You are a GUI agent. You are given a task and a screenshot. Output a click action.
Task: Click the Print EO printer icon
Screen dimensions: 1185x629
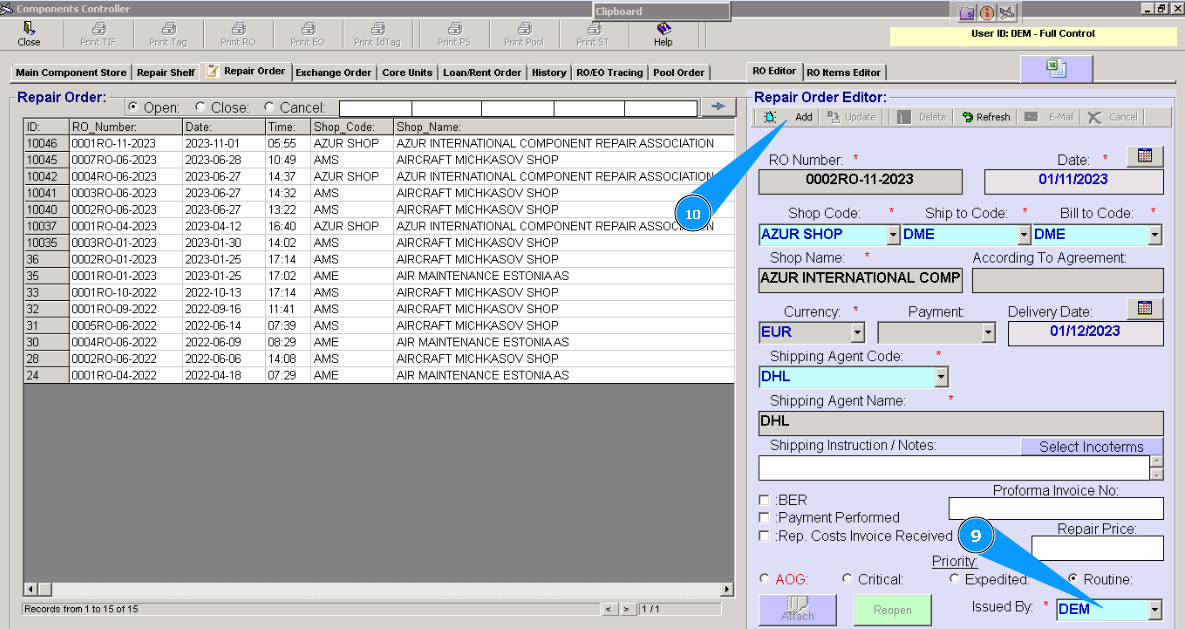tap(308, 28)
